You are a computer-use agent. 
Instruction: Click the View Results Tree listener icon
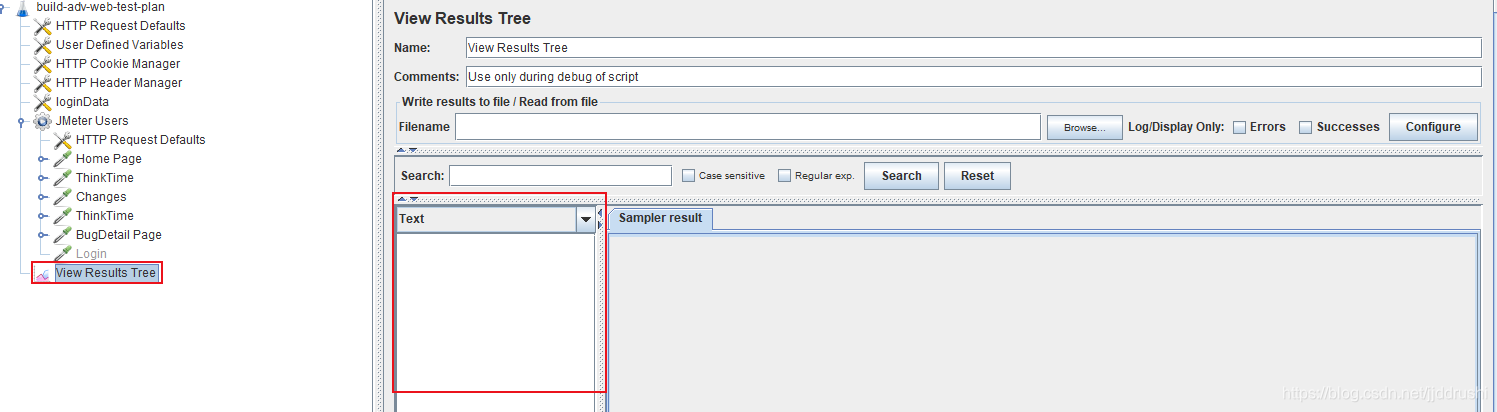43,273
